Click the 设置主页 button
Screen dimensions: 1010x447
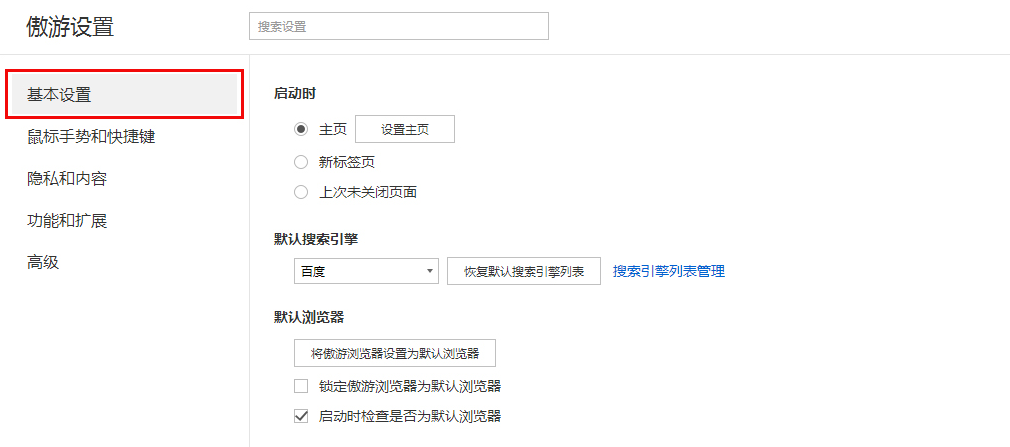tap(405, 129)
